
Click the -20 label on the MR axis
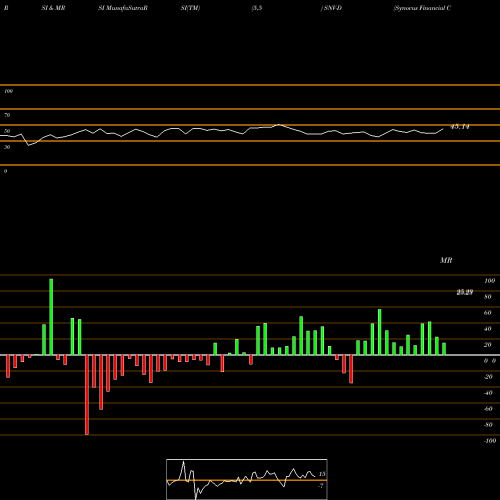(488, 377)
